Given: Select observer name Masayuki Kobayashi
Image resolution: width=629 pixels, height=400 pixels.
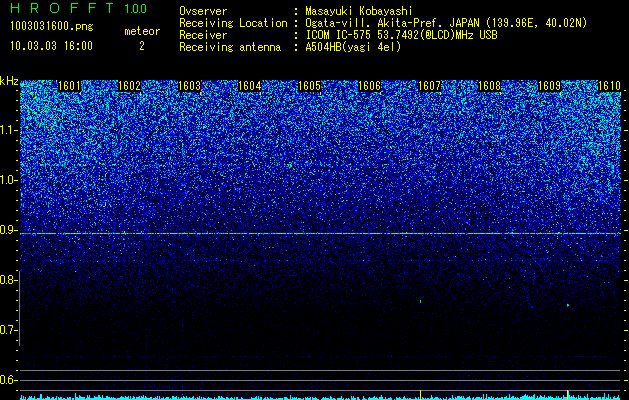Looking at the screenshot, I should [358, 11].
